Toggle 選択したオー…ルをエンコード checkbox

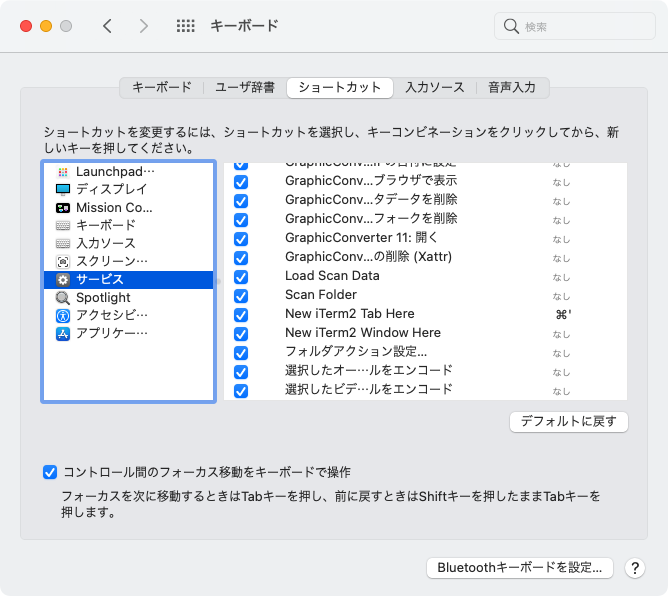(241, 372)
